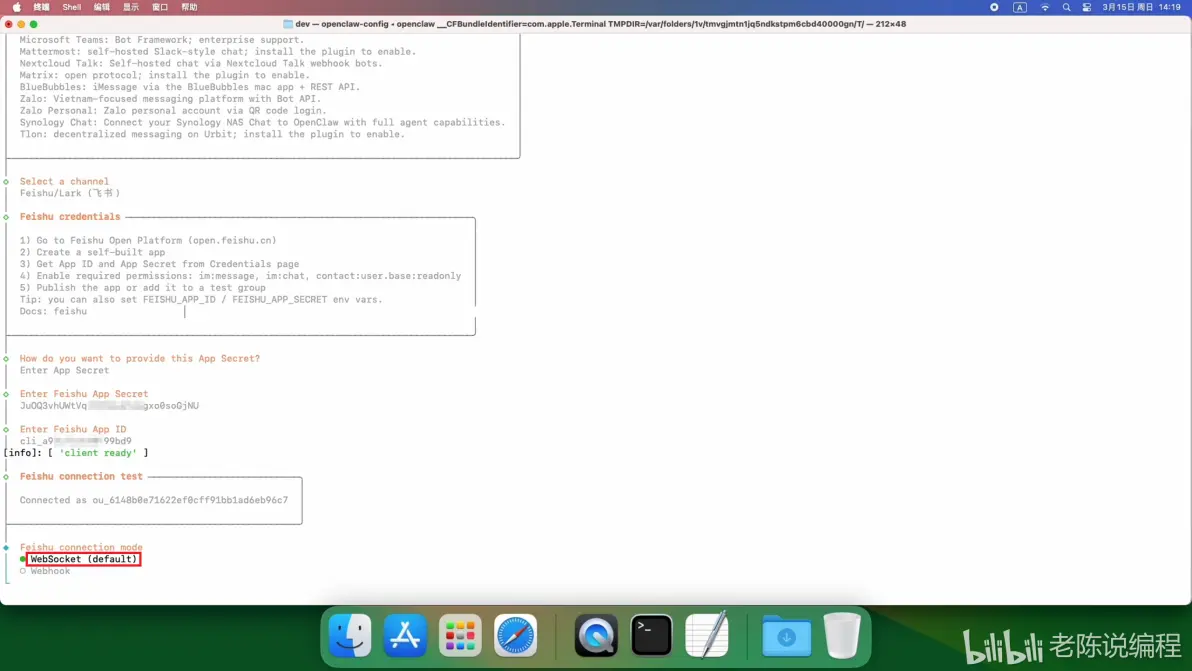
Task: Zoom the Terminal window with green button
Action: pos(33,24)
